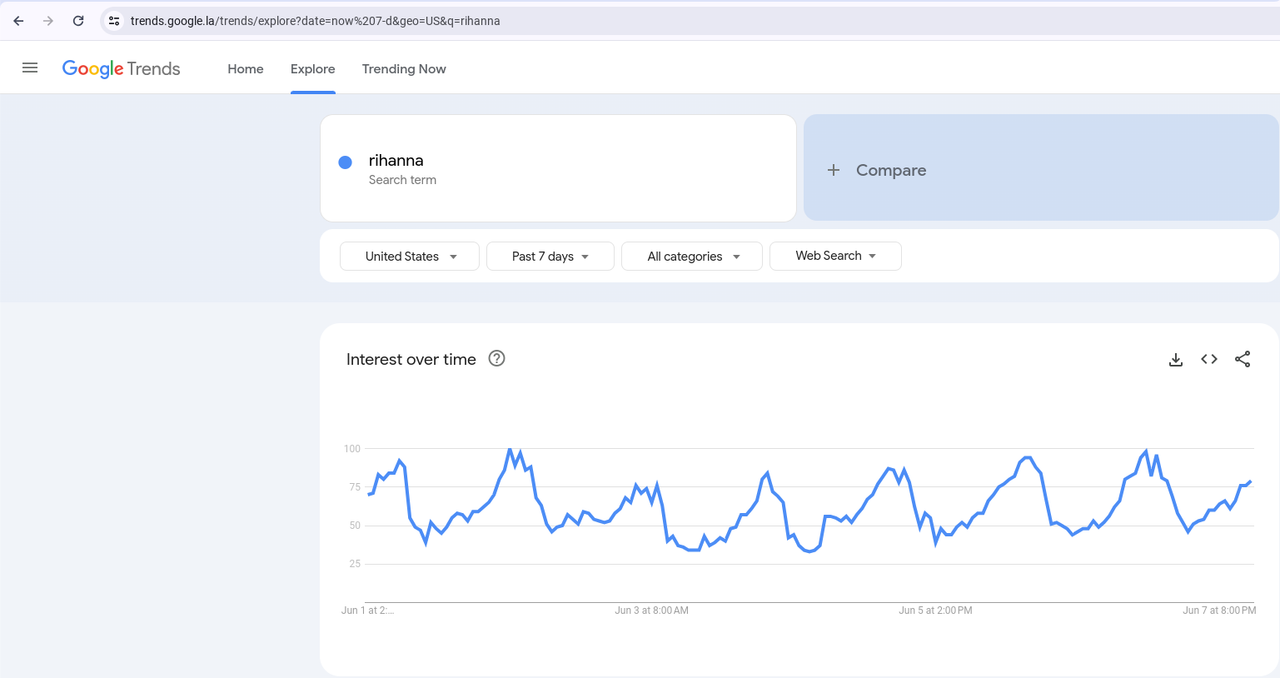The height and width of the screenshot is (678, 1280).
Task: Click the Google Trends logo
Action: (121, 69)
